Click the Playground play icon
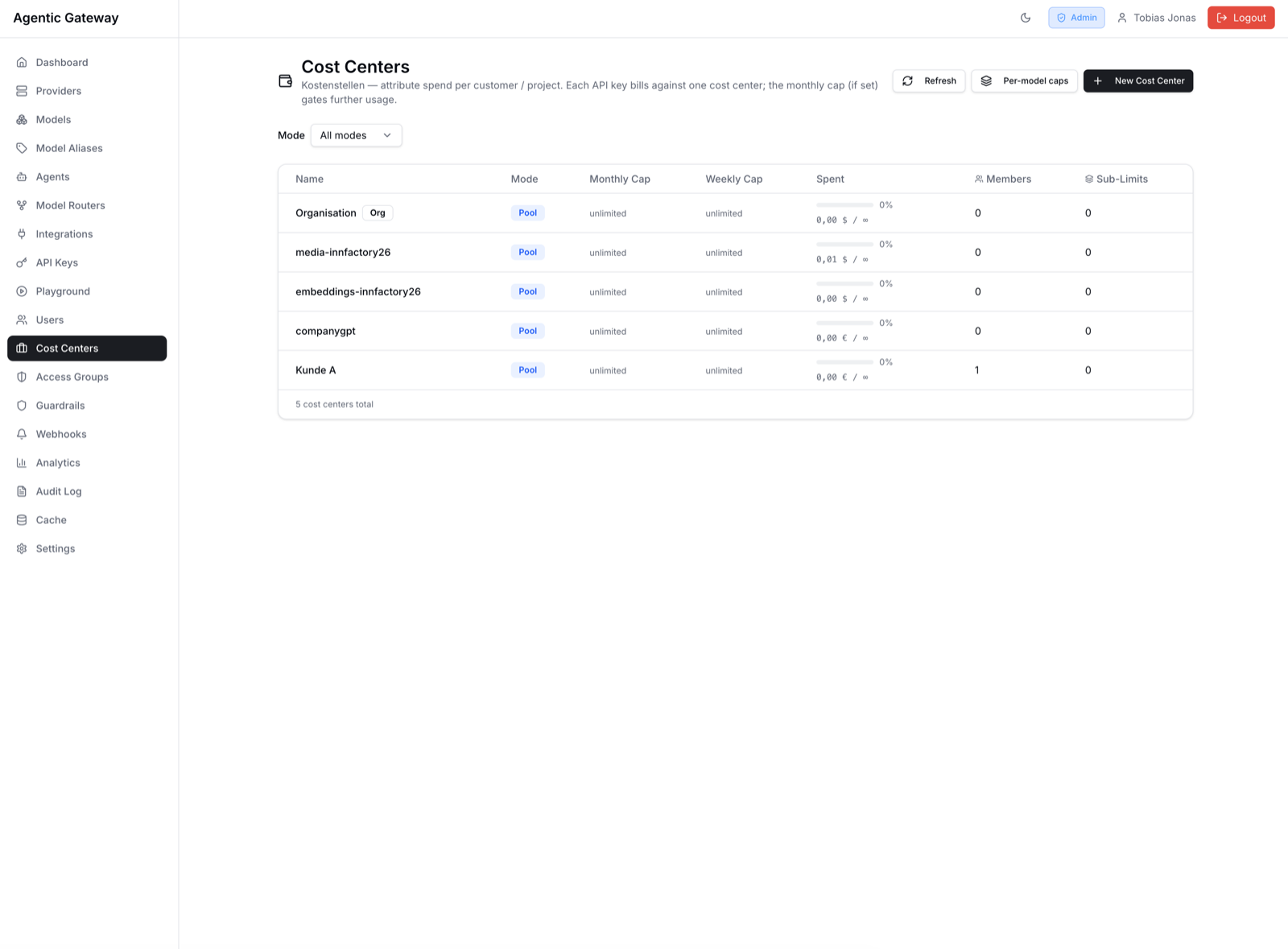This screenshot has height=949, width=1288. (22, 291)
